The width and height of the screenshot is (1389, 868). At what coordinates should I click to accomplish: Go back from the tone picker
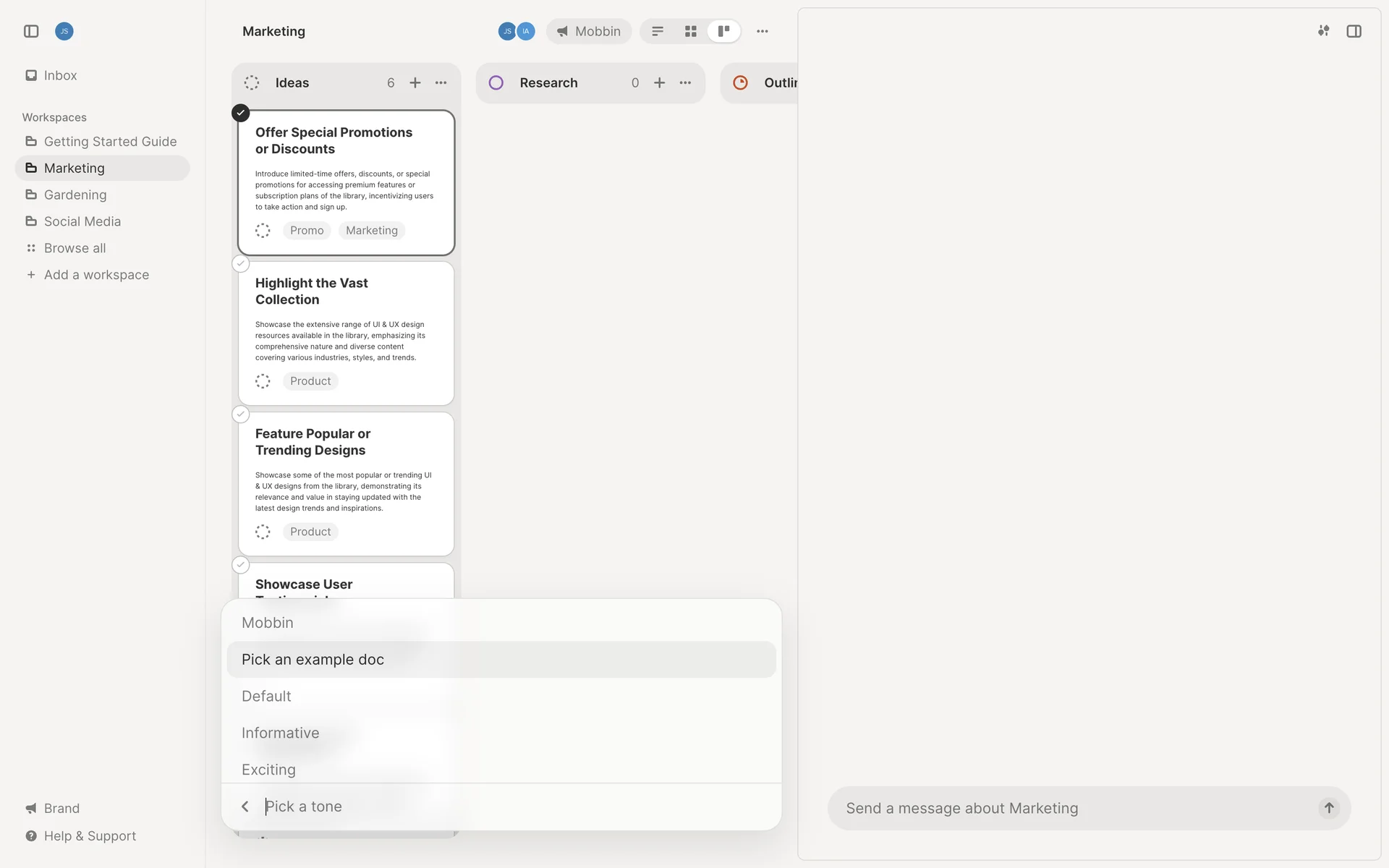[245, 807]
